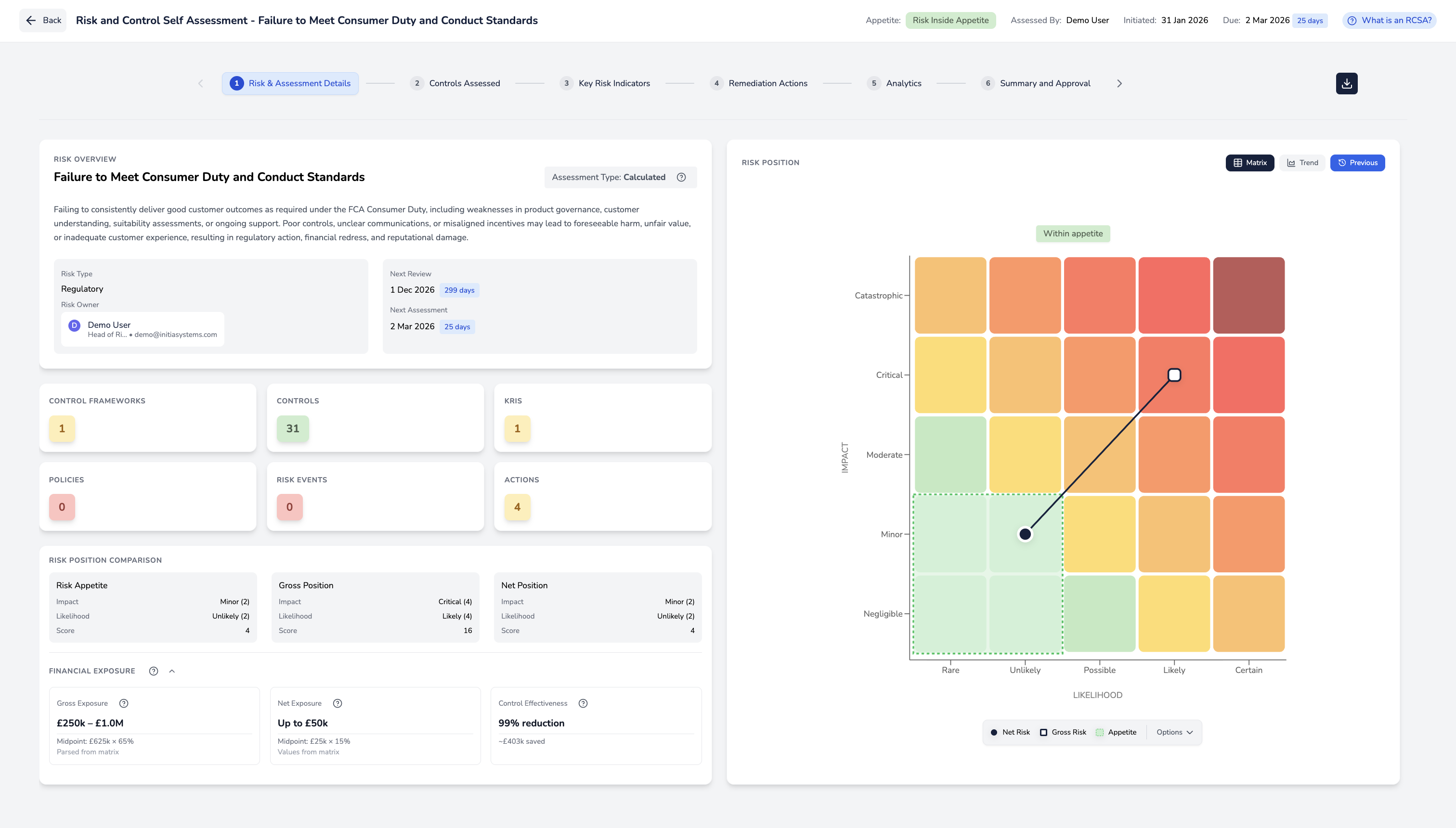Open the Financial Exposure help icon
1456x828 pixels.
[153, 671]
